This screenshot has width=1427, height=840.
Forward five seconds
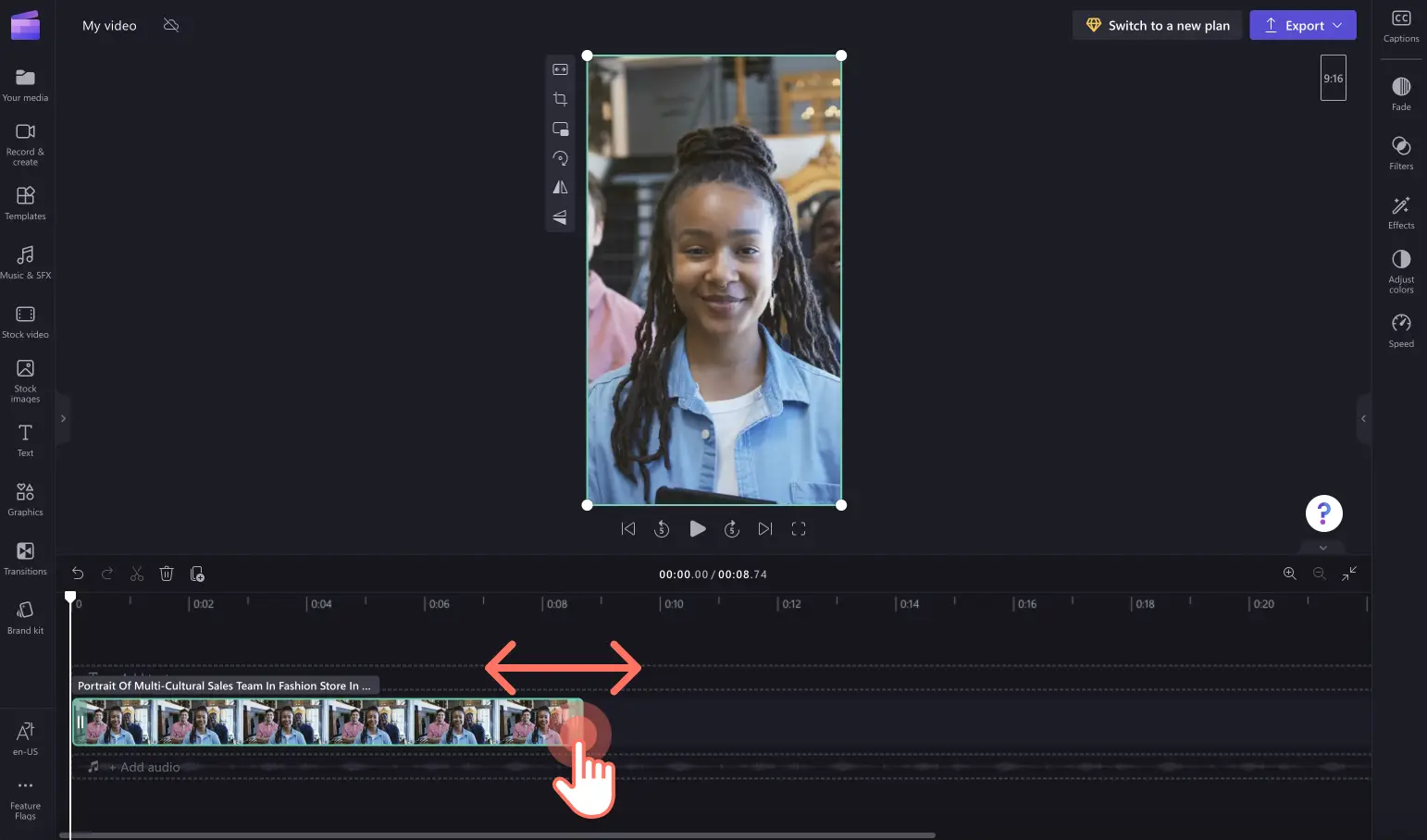click(731, 529)
